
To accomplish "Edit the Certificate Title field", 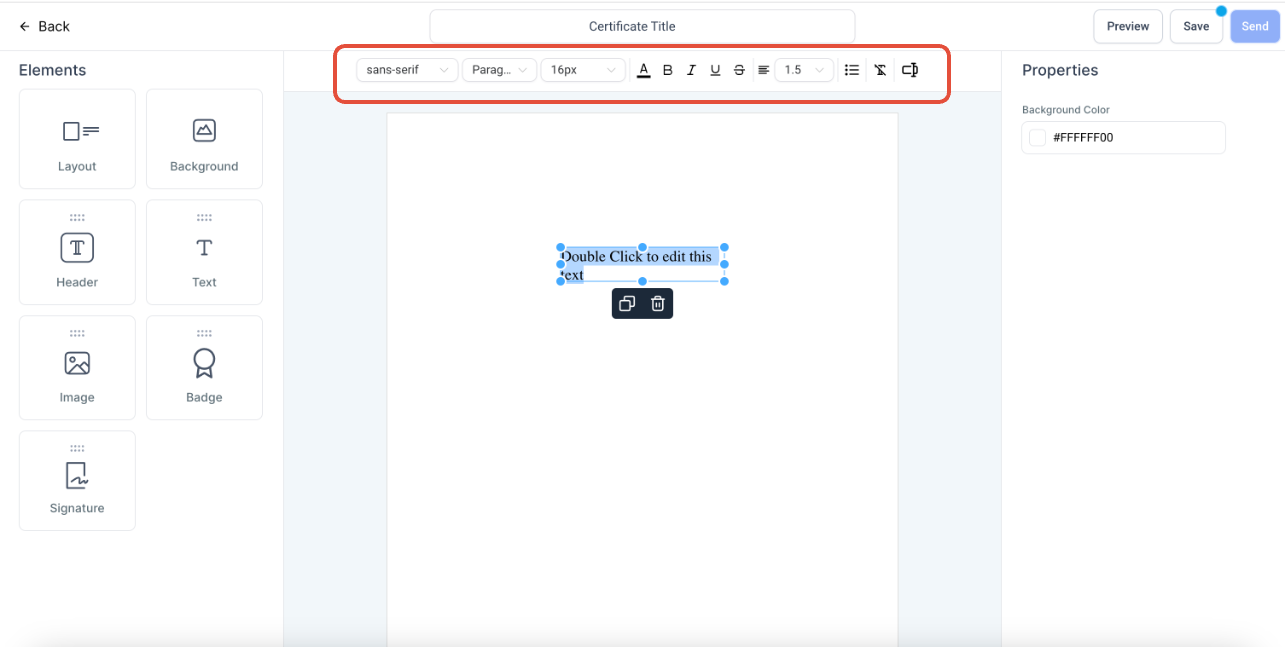I will 642,27.
